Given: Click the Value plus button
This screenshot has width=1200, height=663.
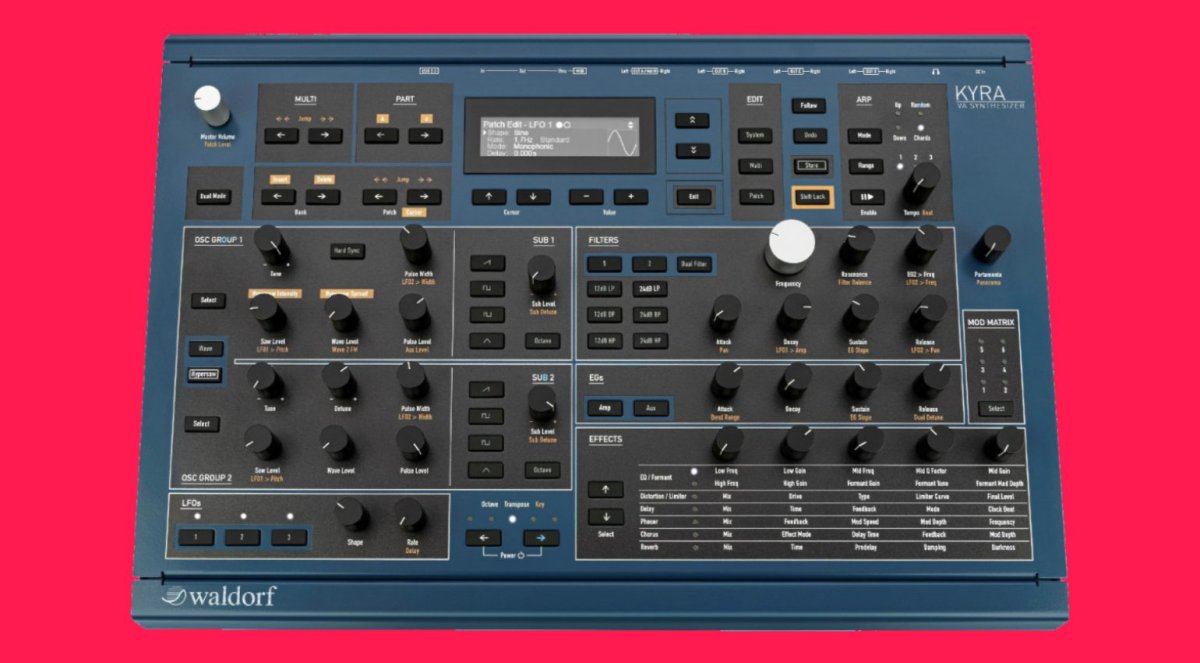Looking at the screenshot, I should [631, 197].
